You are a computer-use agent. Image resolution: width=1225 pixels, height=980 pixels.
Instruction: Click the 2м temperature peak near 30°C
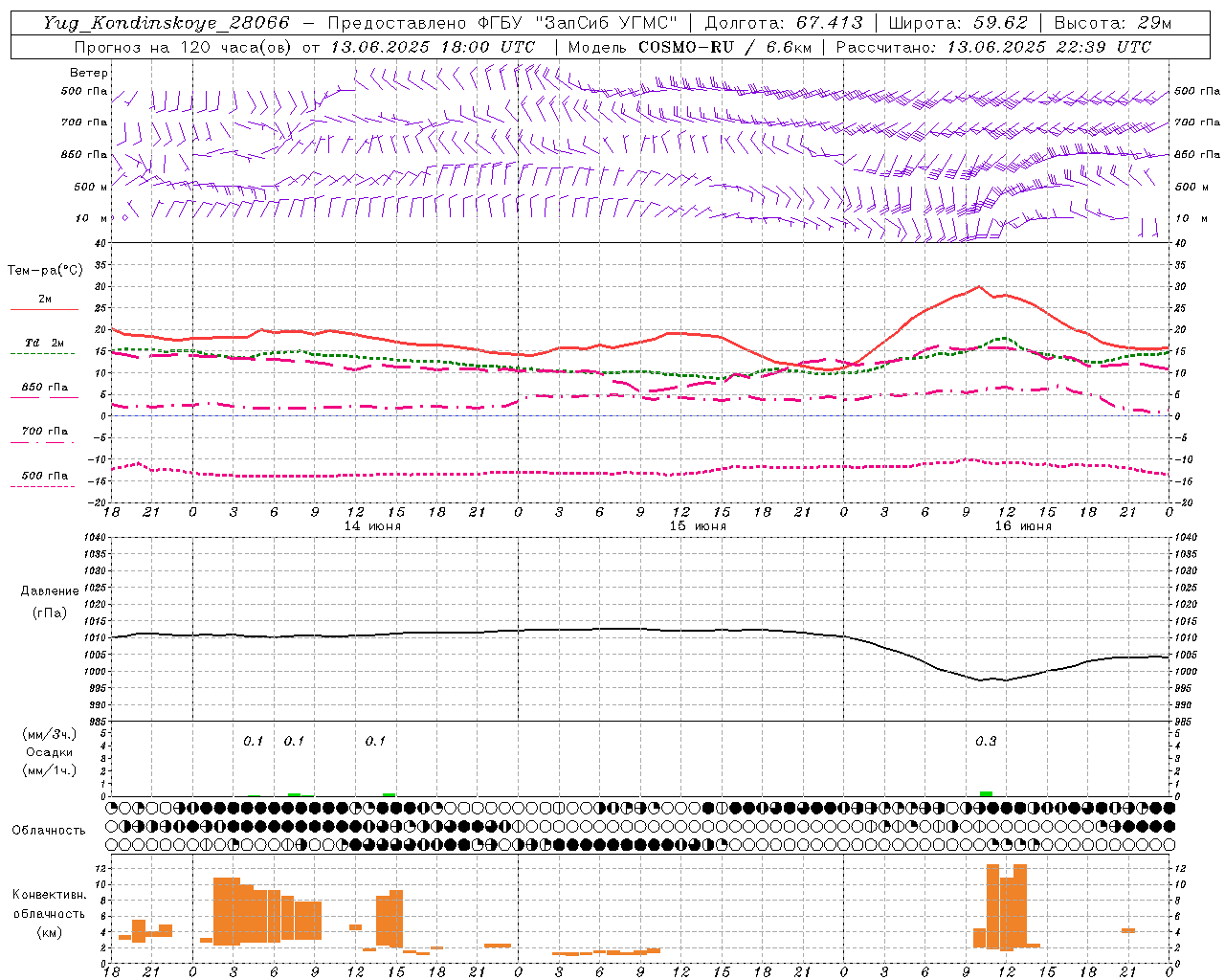(x=978, y=286)
